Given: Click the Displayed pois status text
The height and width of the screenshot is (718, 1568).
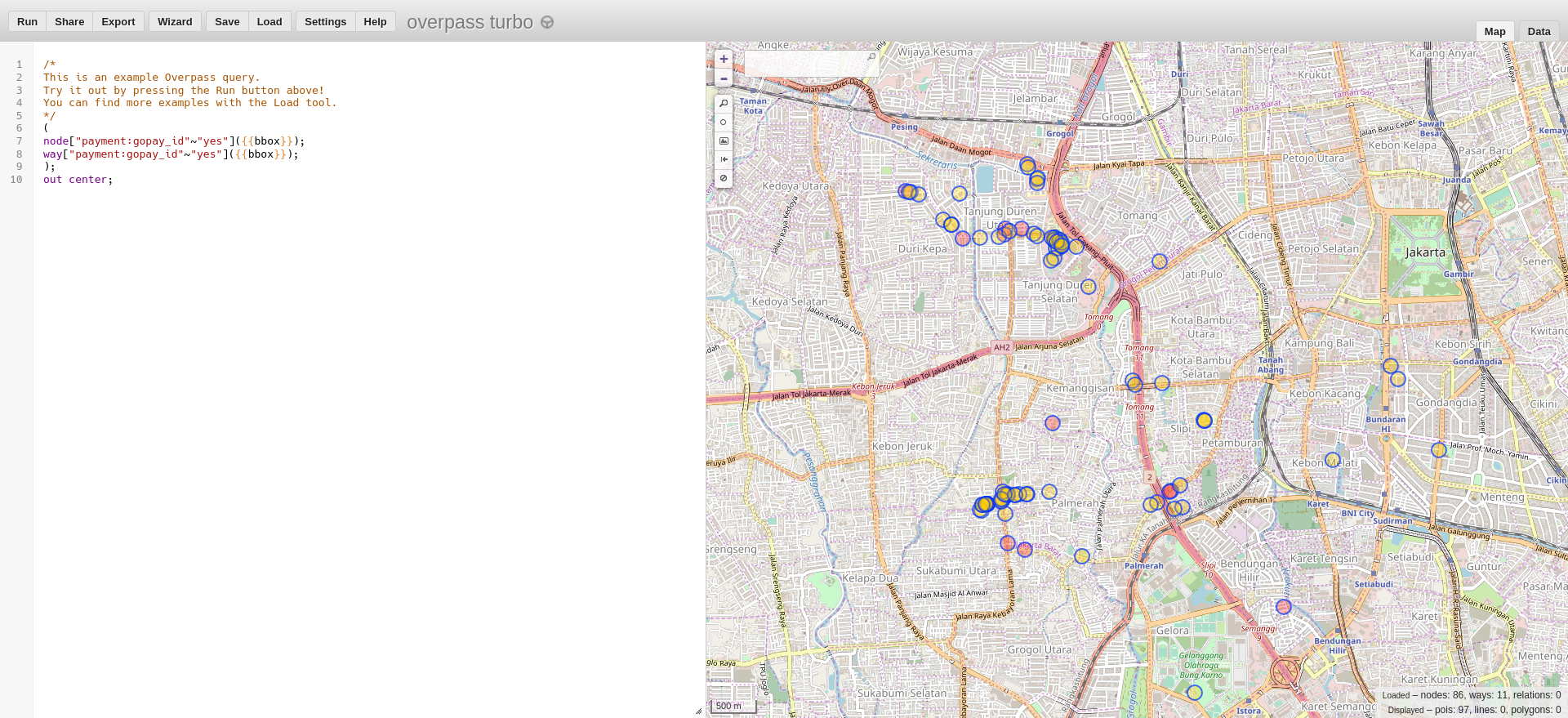Looking at the screenshot, I should (1473, 710).
